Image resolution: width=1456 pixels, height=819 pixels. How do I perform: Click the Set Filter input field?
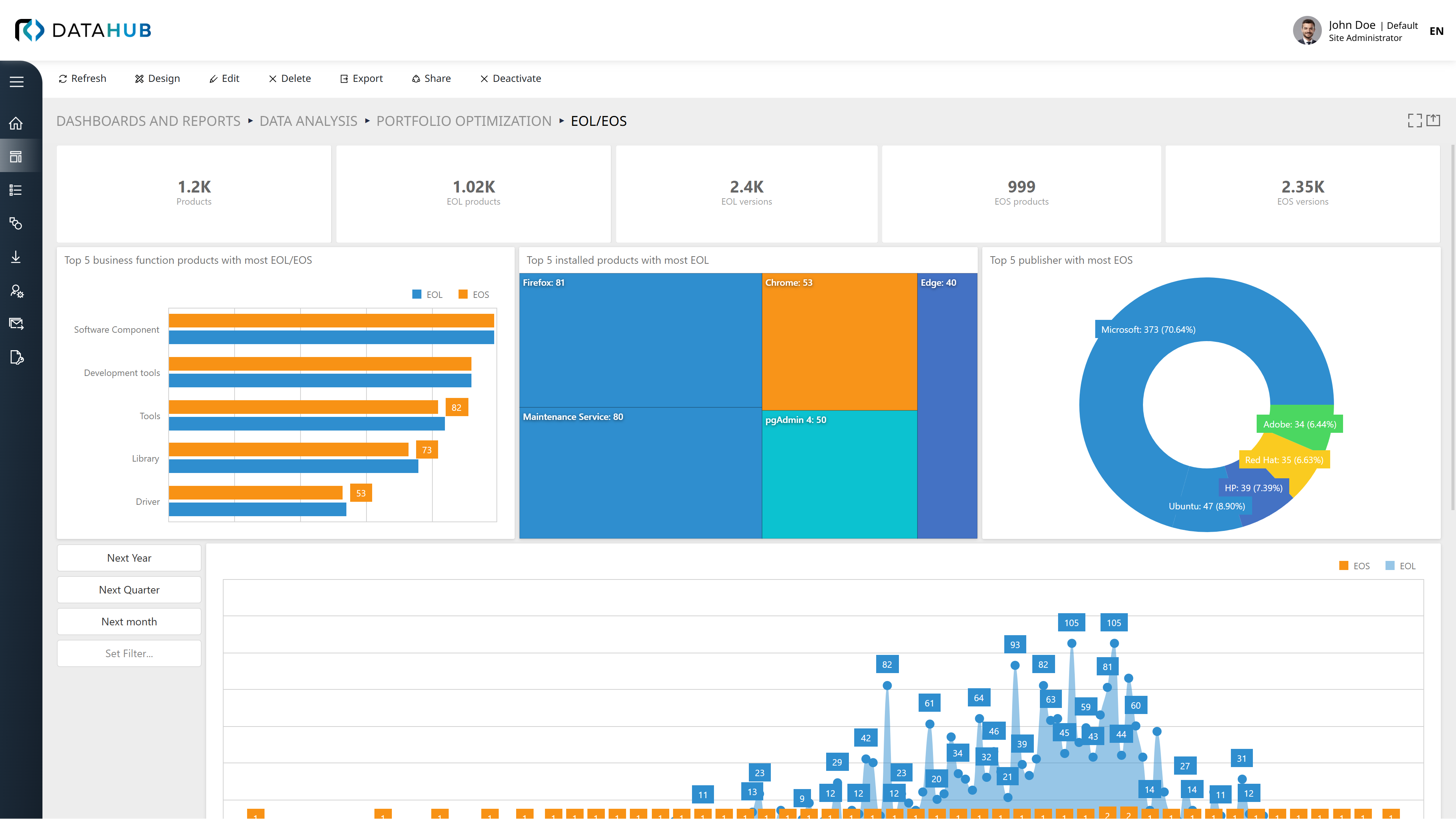[129, 653]
